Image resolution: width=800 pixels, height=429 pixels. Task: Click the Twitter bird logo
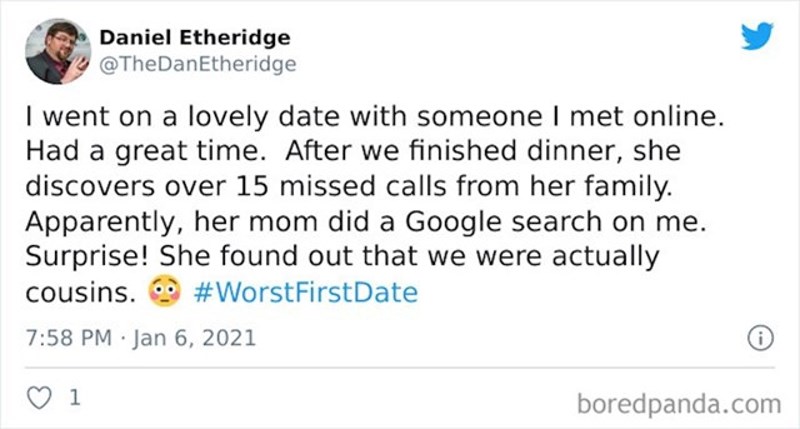tap(757, 37)
